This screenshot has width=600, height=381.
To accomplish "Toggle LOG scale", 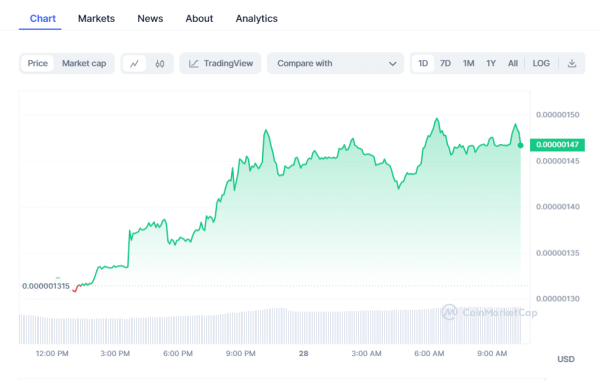I will pos(541,63).
